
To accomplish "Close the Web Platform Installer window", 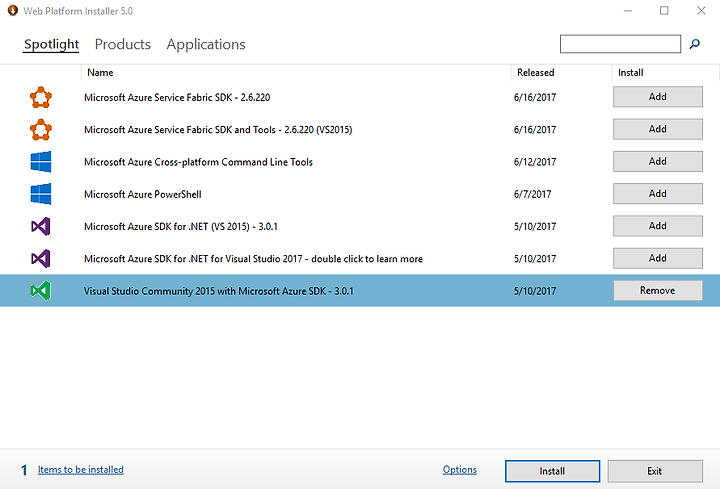I will [x=701, y=11].
